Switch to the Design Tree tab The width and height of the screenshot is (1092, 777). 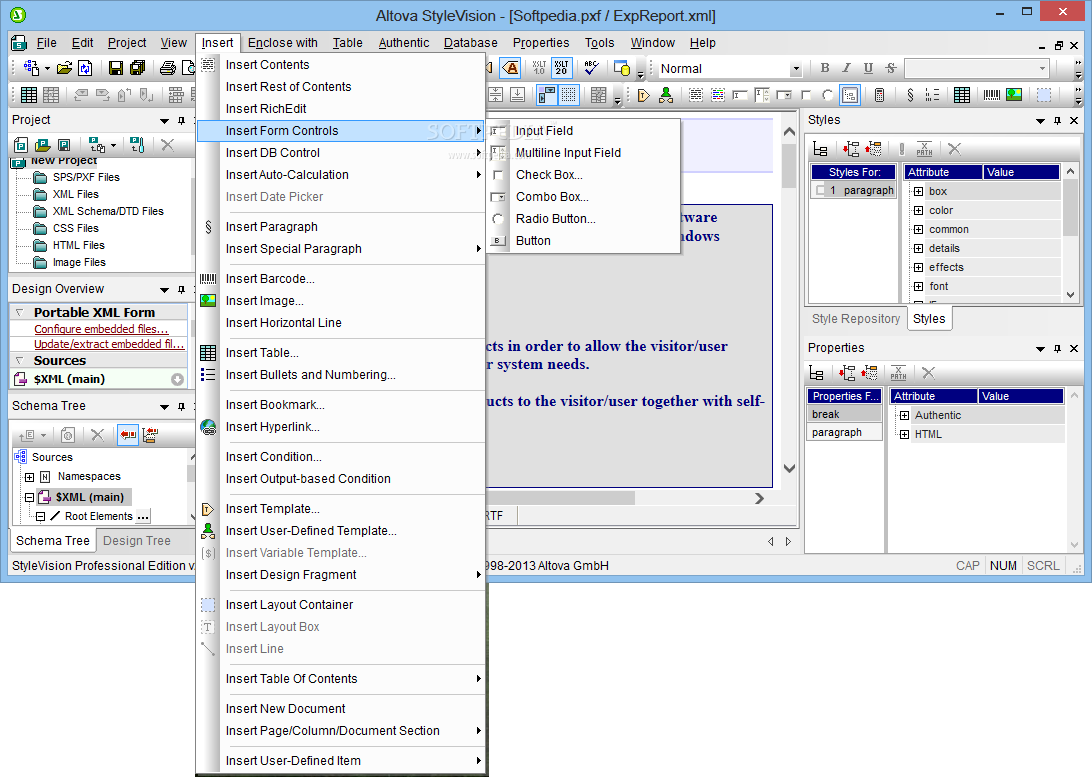click(x=136, y=540)
